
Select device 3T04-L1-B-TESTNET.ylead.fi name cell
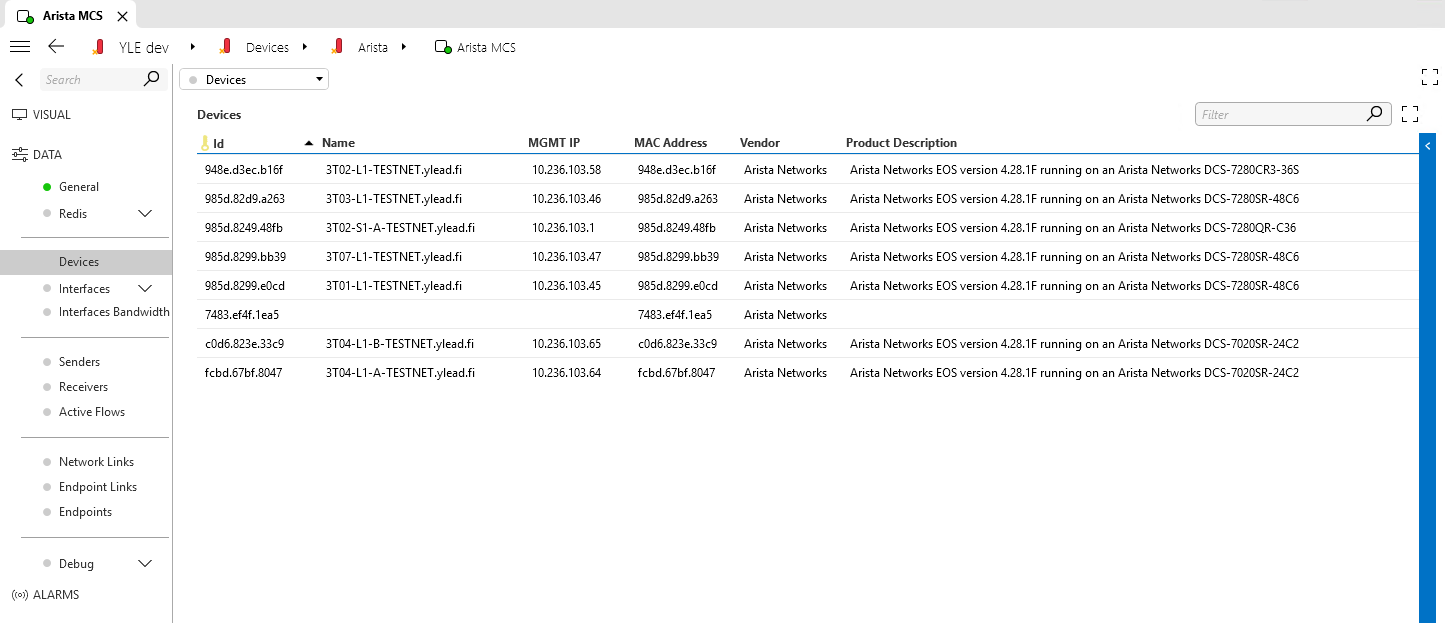[x=400, y=344]
